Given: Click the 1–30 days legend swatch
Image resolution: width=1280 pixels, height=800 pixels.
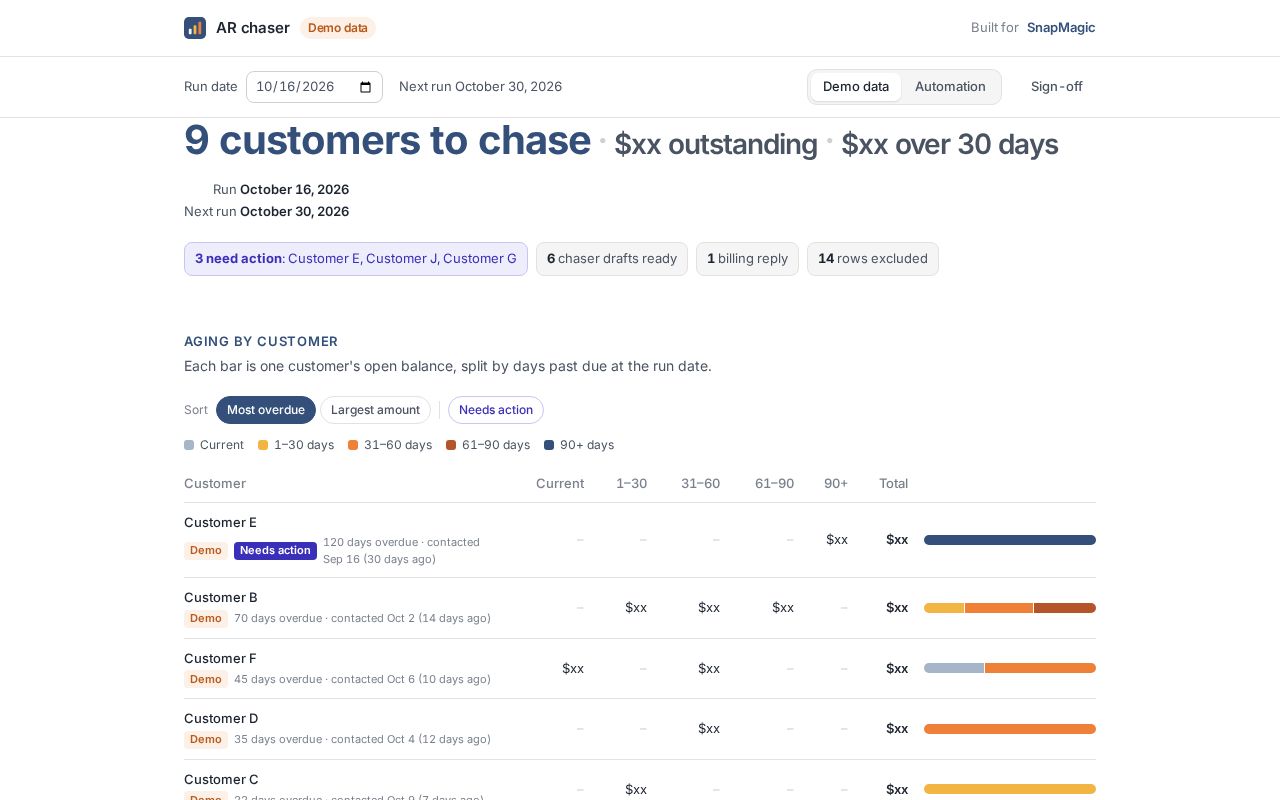Looking at the screenshot, I should point(263,445).
